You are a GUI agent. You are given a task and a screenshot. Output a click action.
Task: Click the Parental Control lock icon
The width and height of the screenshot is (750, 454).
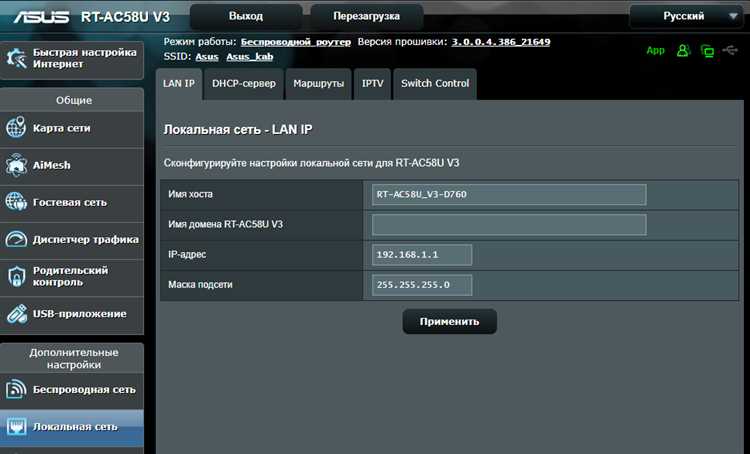coord(16,277)
